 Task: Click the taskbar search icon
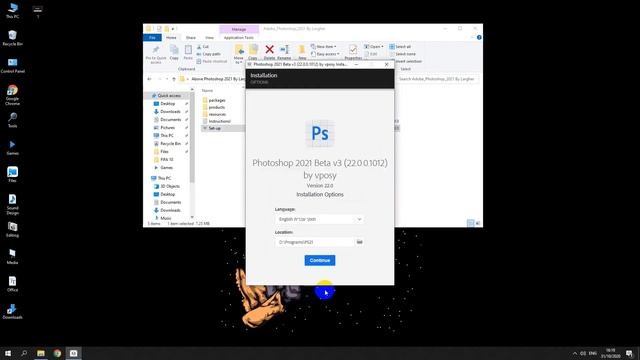24,353
